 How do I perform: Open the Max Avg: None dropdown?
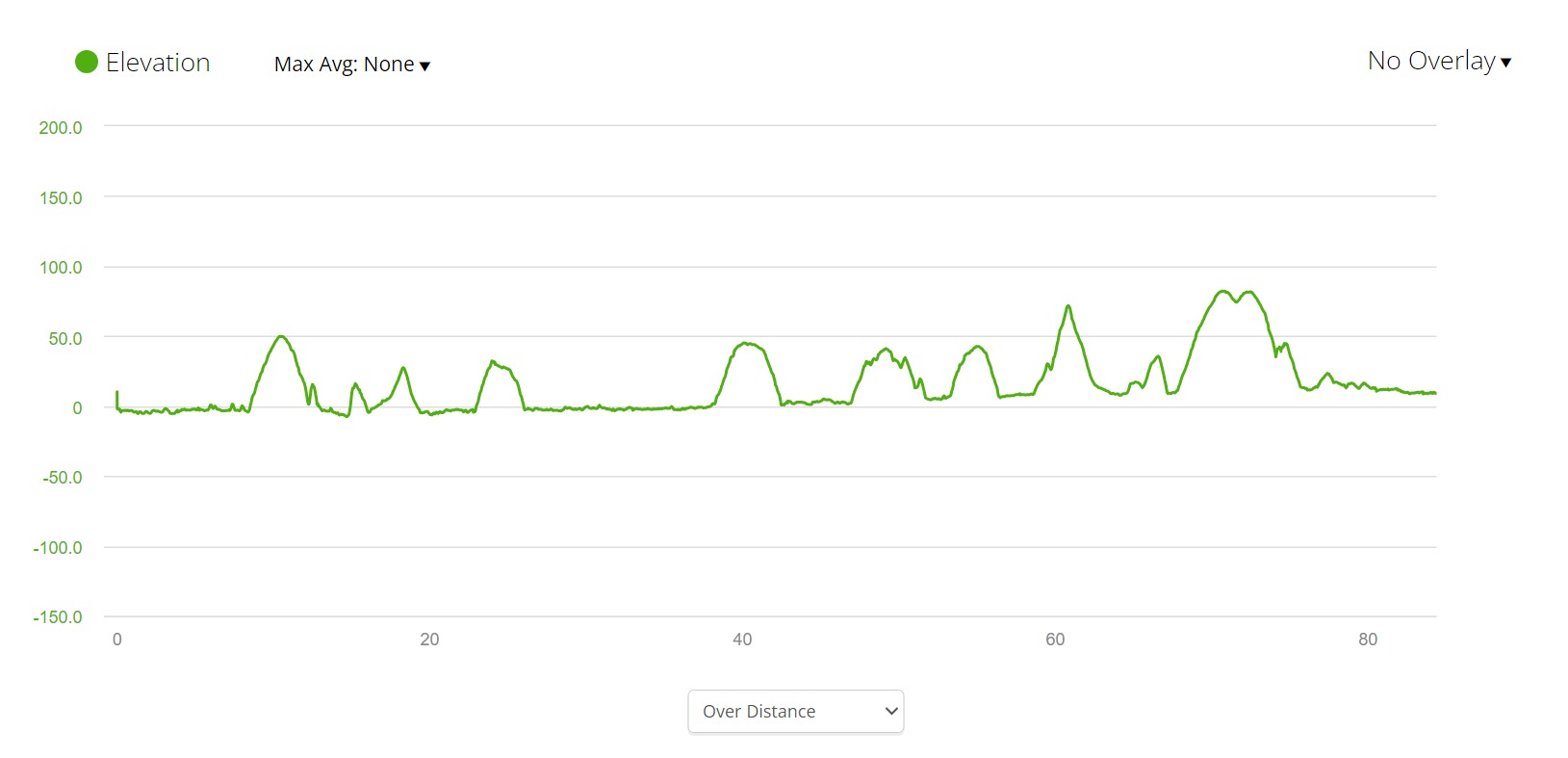351,65
